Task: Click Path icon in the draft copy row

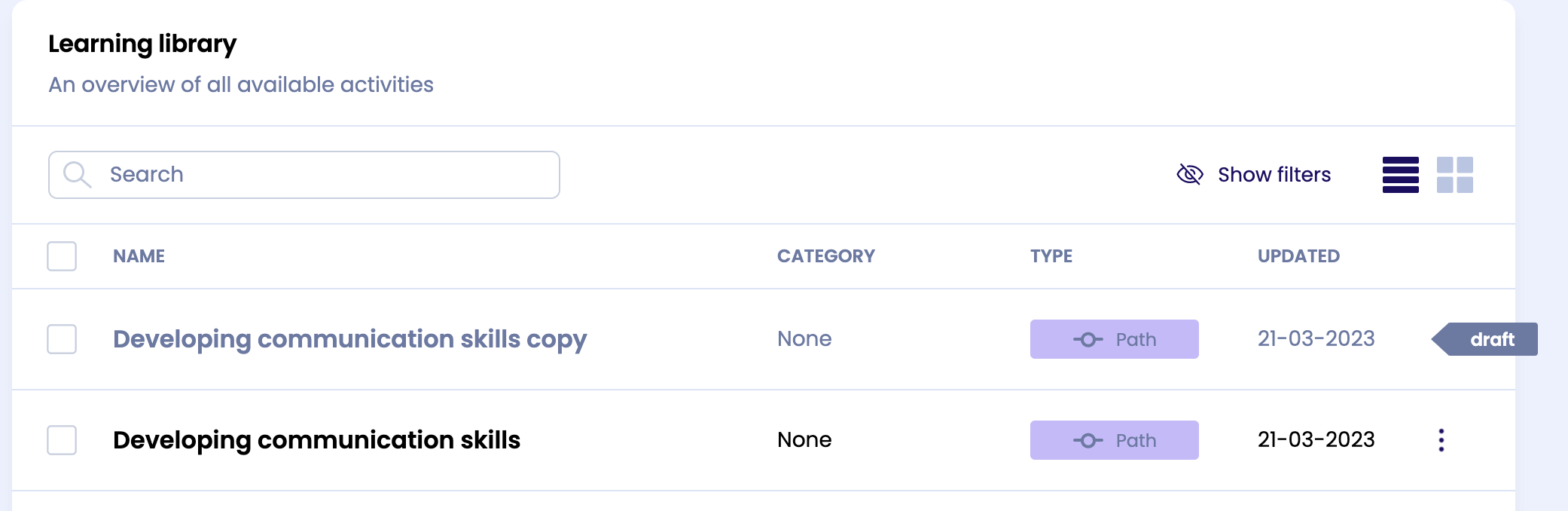Action: (1088, 340)
